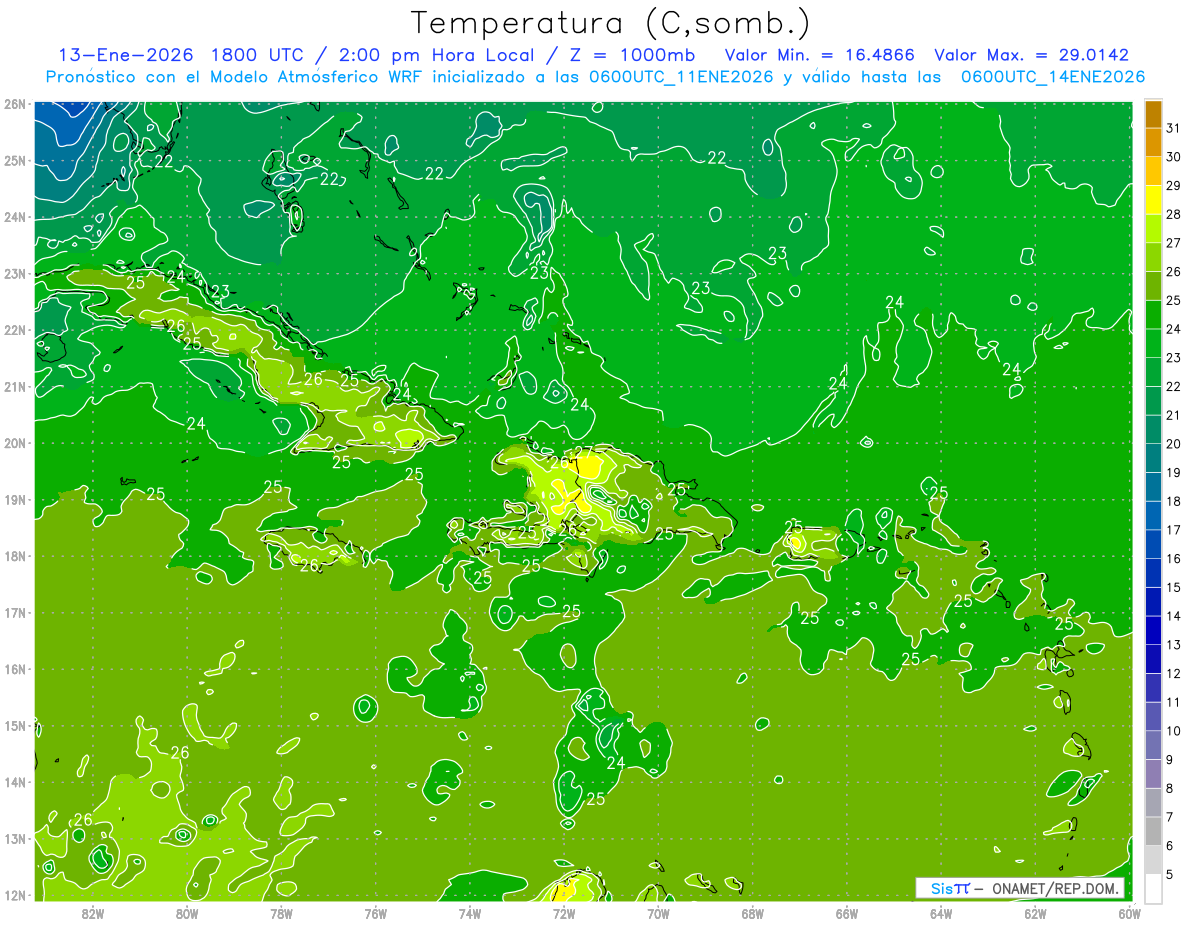Image resolution: width=1200 pixels, height=927 pixels.
Task: Click the yellow legend swatch between 28 and 29
Action: coord(1153,200)
